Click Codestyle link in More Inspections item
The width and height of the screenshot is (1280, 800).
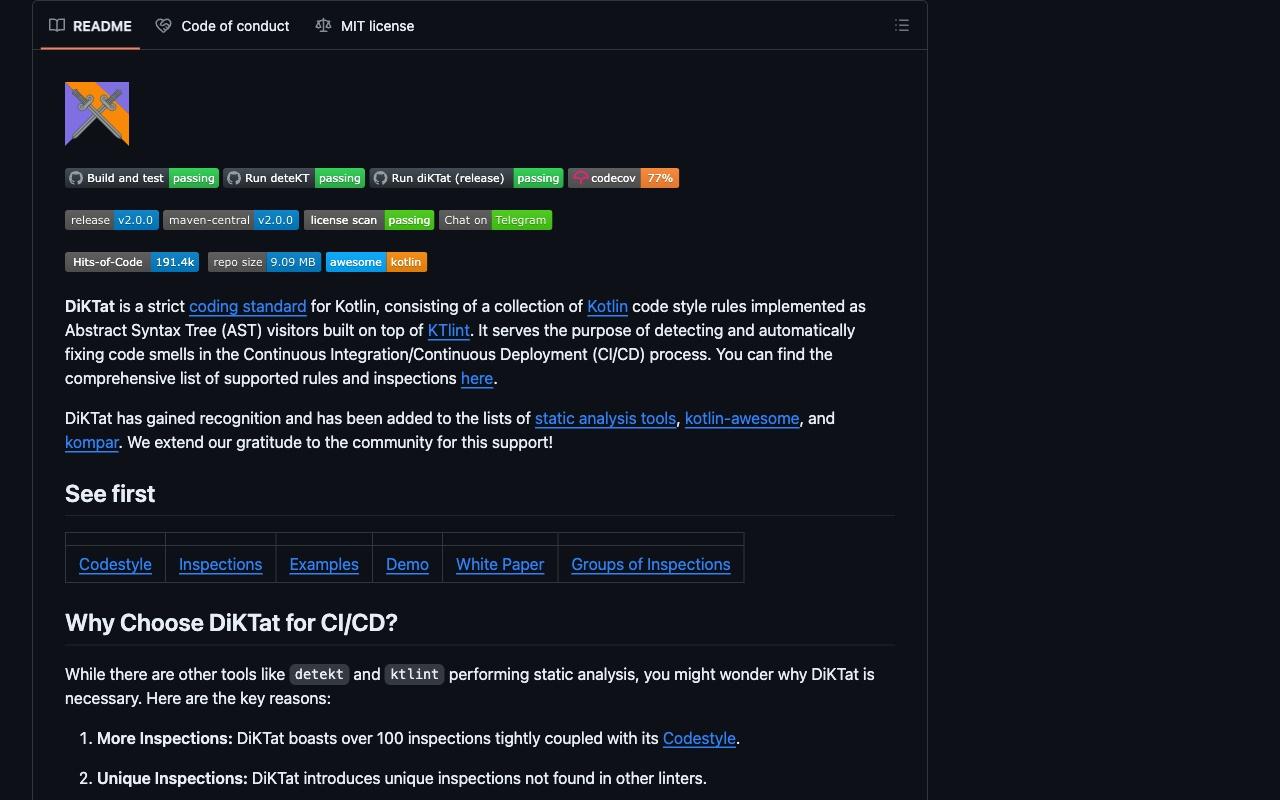699,738
